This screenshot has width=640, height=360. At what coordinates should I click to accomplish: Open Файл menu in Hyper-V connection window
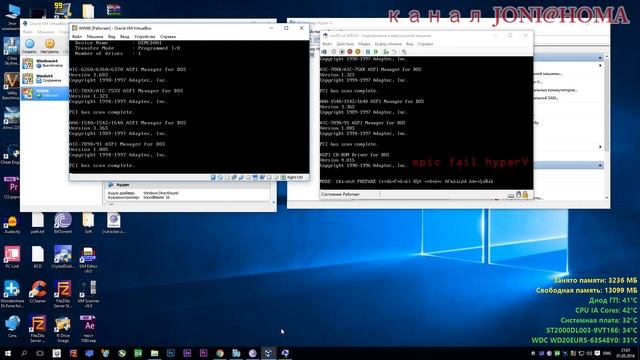[x=327, y=44]
